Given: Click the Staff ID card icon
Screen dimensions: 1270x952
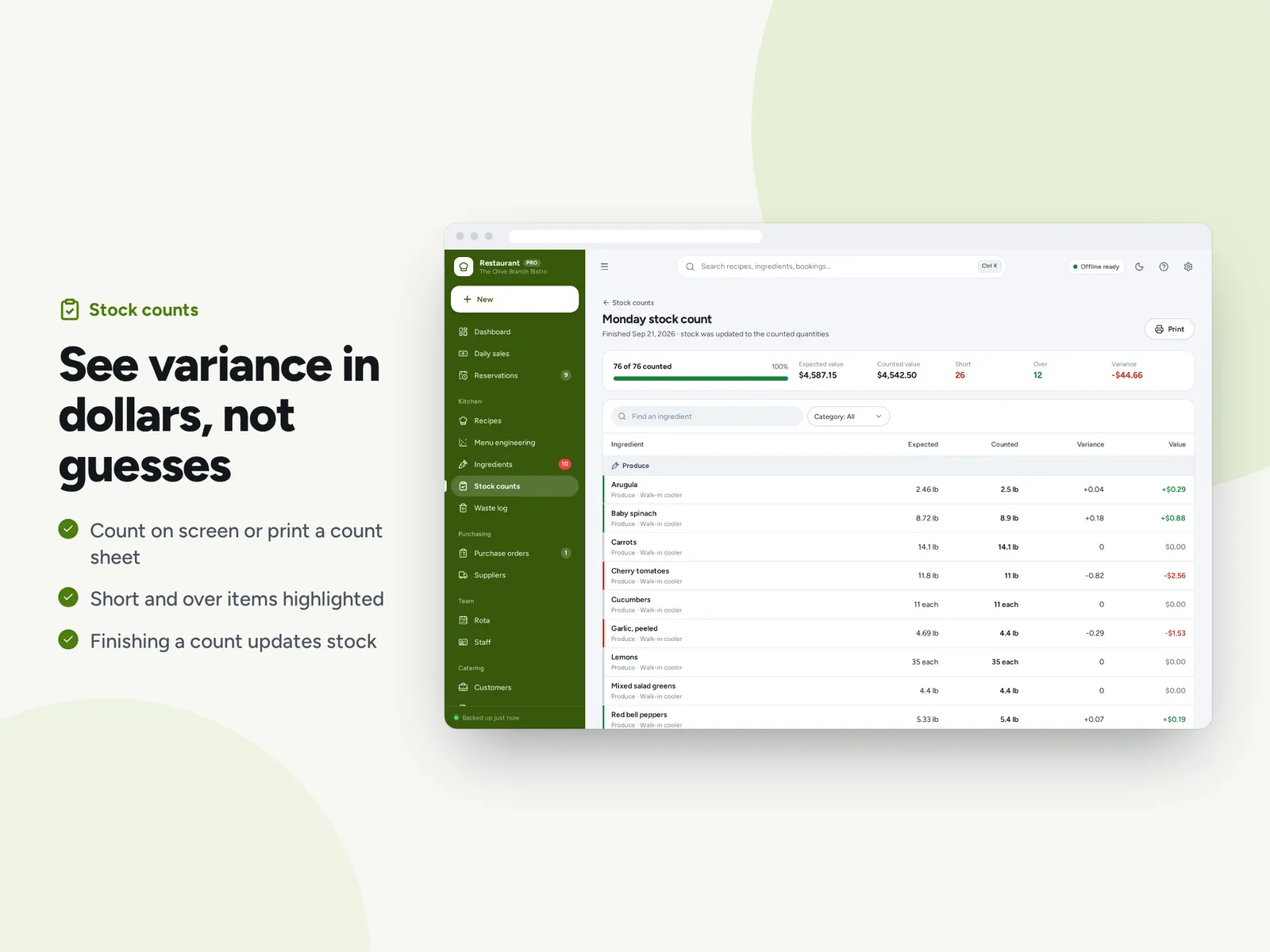Looking at the screenshot, I should [x=463, y=642].
